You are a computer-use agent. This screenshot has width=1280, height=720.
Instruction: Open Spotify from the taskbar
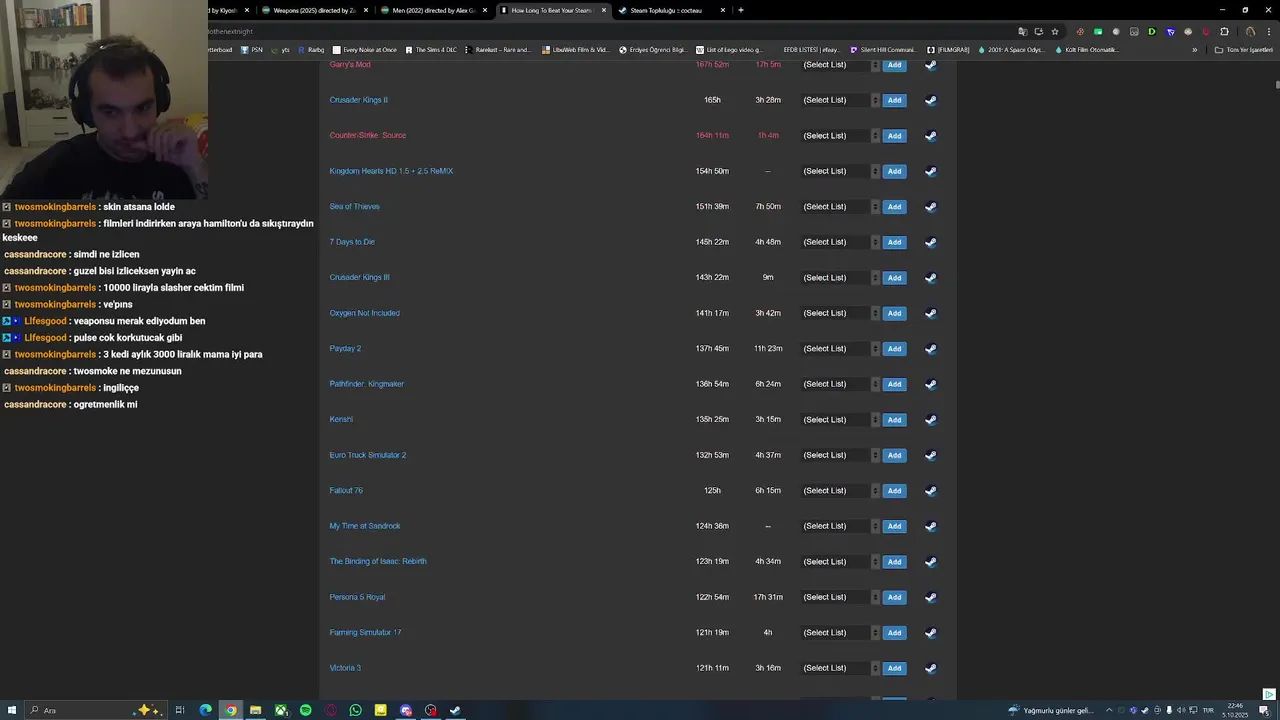pos(305,710)
